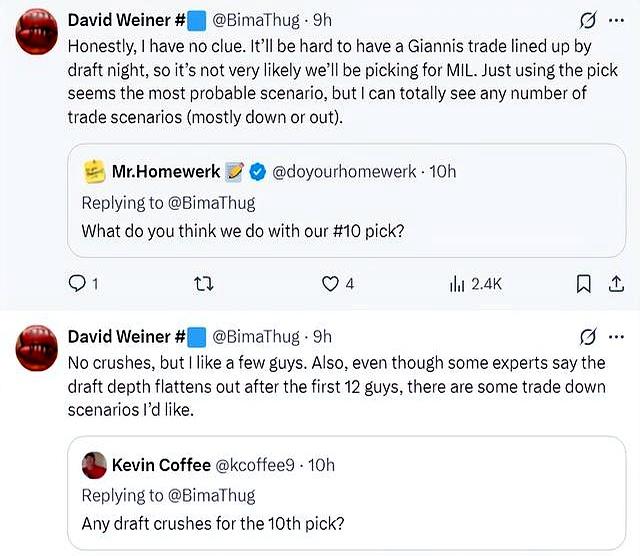Open quoted tweet about #10 pick
Viewport: 640px width, 556px height.
[347, 200]
